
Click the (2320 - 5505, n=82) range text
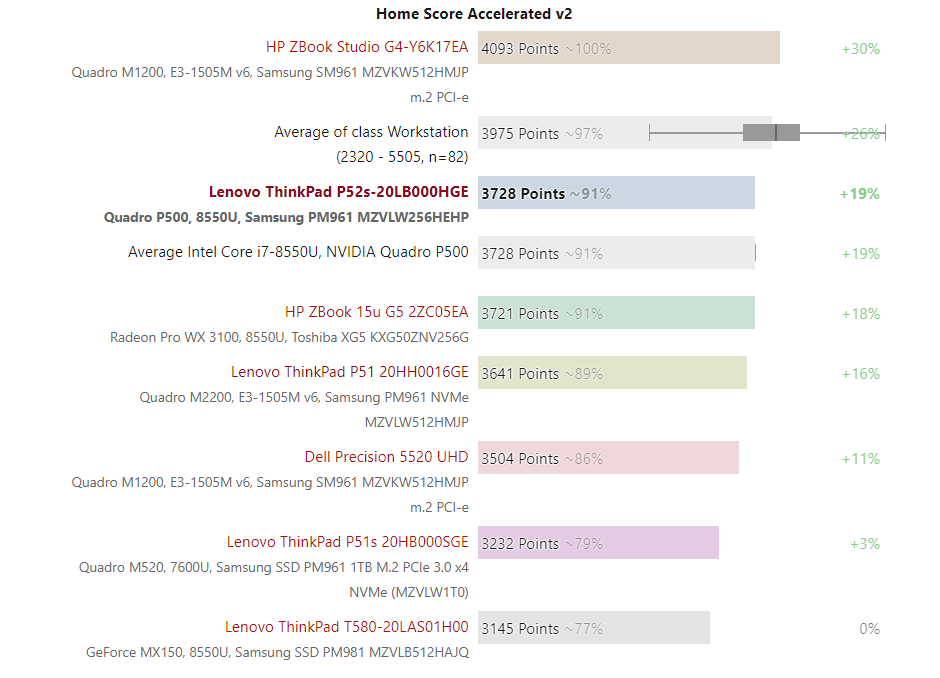pos(402,157)
